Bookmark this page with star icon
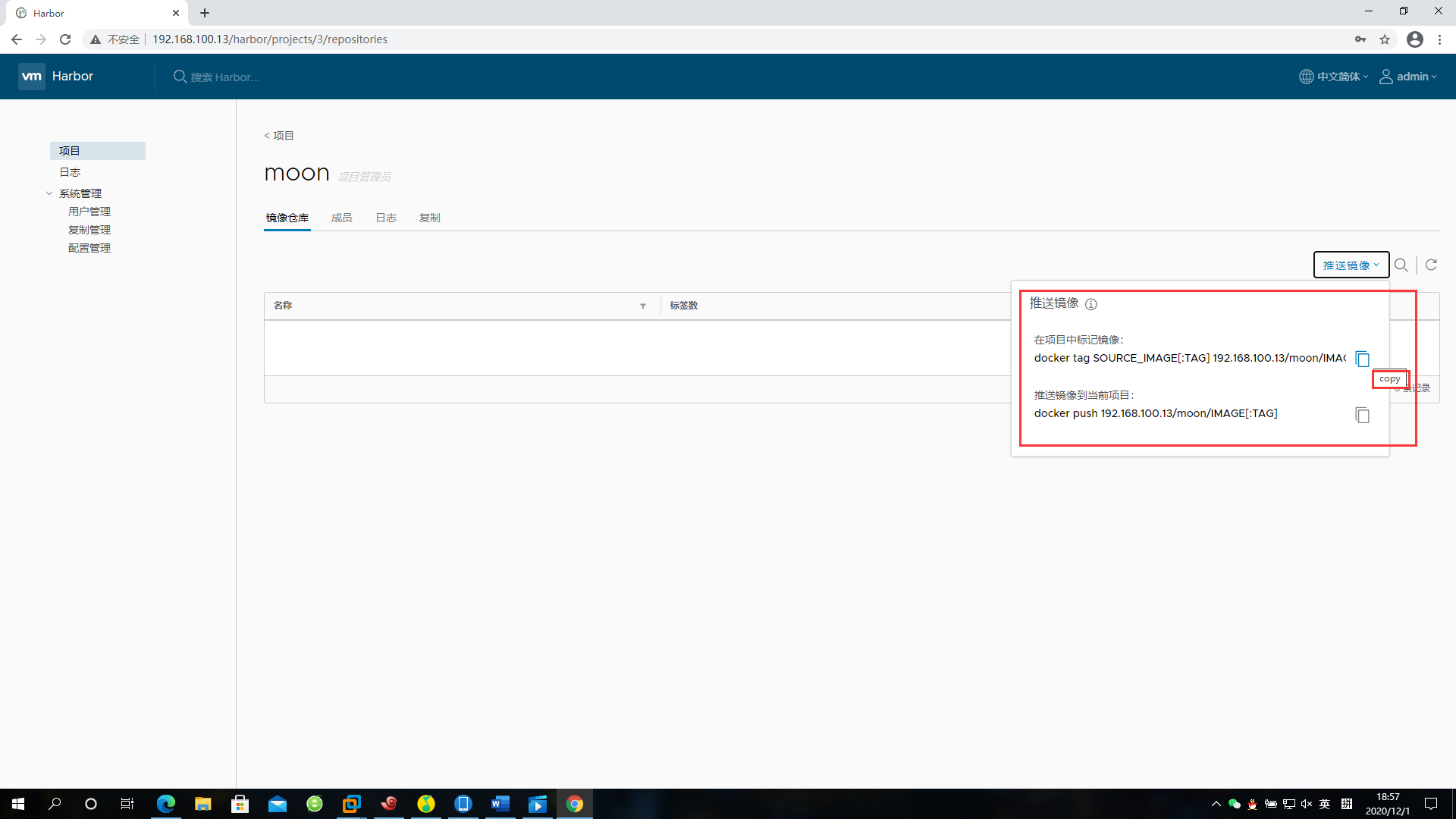This screenshot has height=819, width=1456. click(x=1385, y=39)
